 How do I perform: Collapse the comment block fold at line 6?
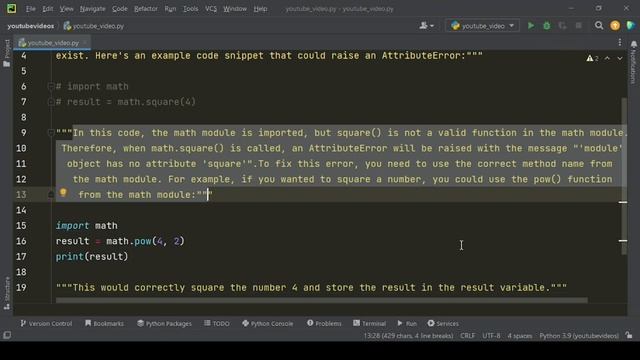point(51,86)
